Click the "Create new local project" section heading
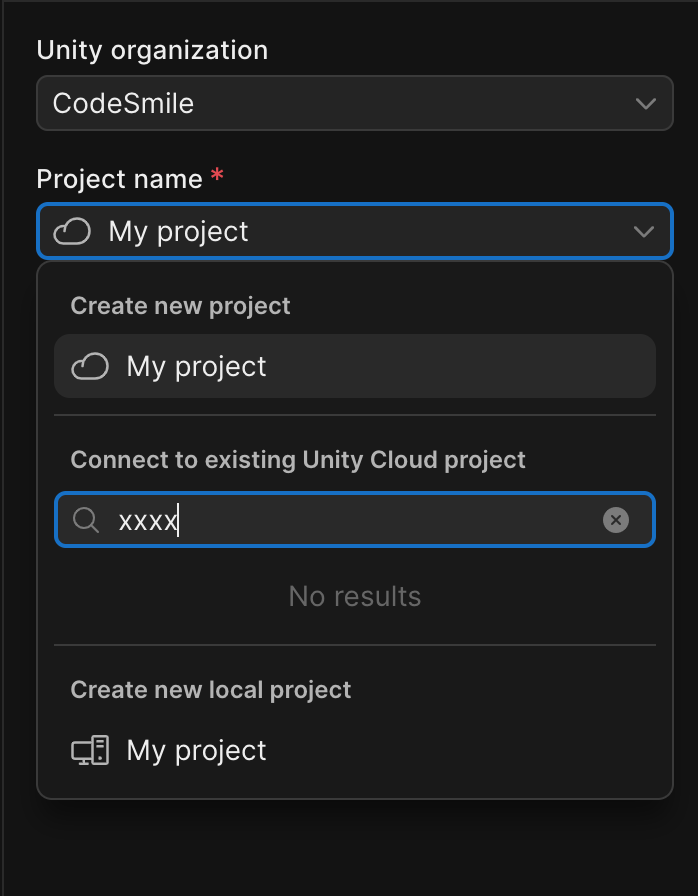 pyautogui.click(x=210, y=690)
